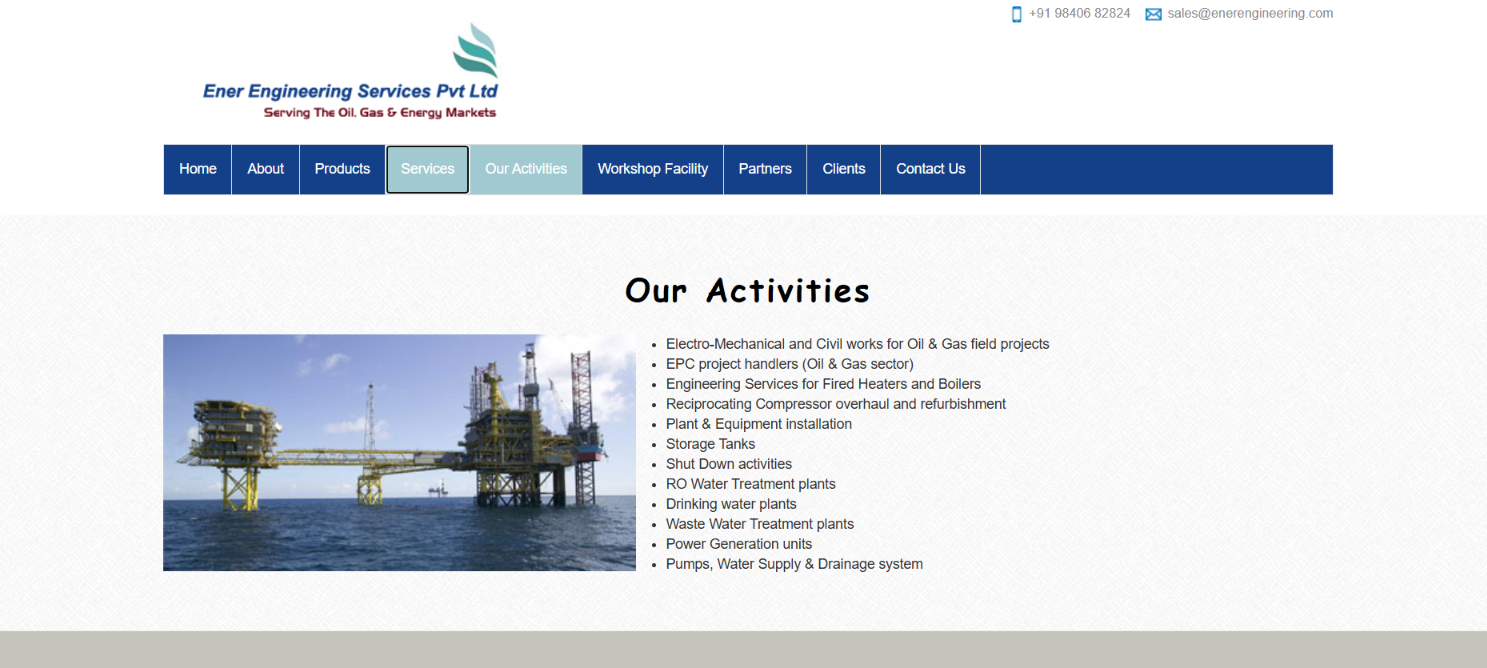Click the offshore oil platform photo
The image size is (1487, 668).
tap(399, 452)
